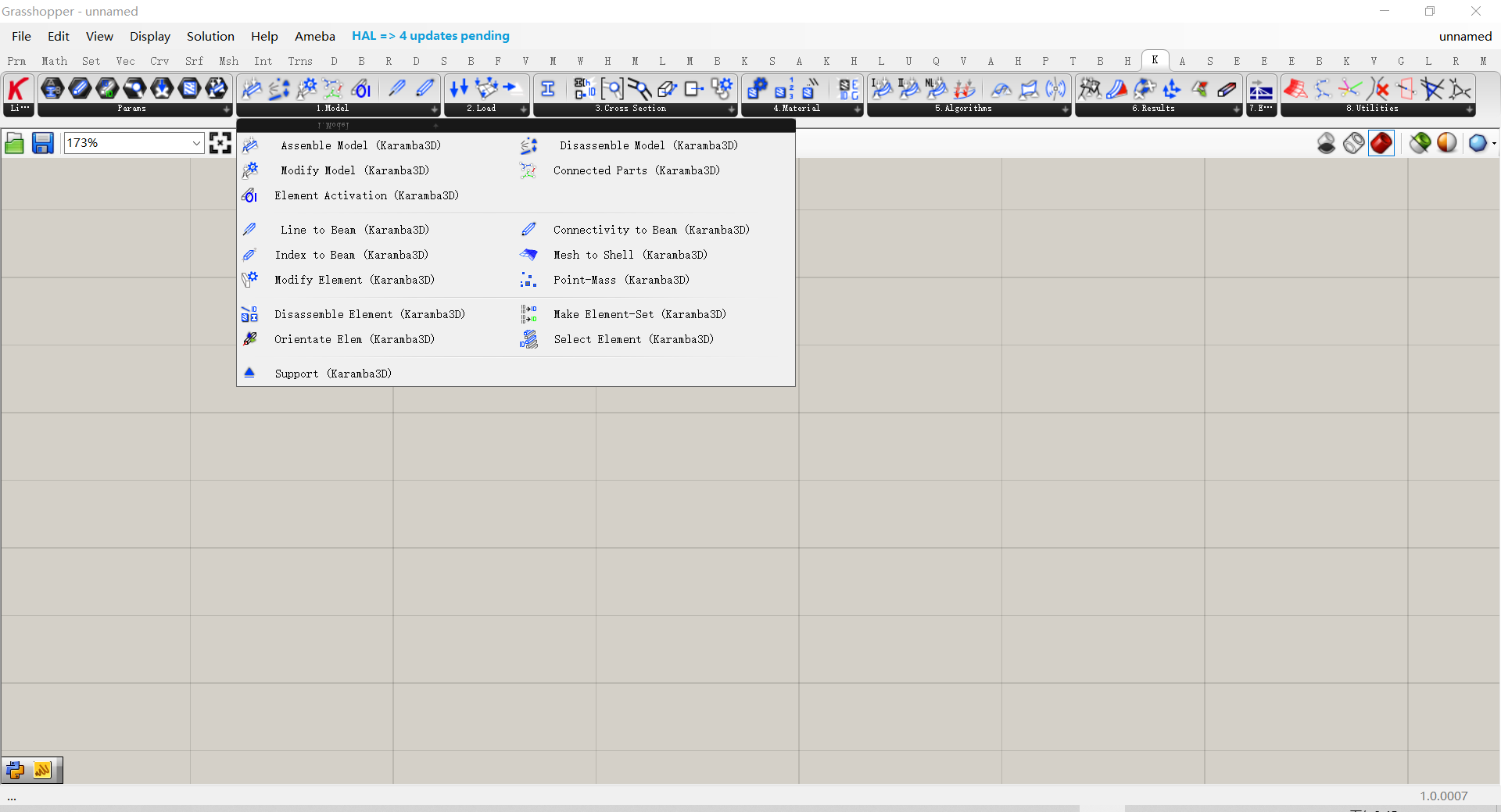This screenshot has height=812, width=1501.
Task: Click Disassemble Model icon in the ribbon panel
Action: pos(279,89)
